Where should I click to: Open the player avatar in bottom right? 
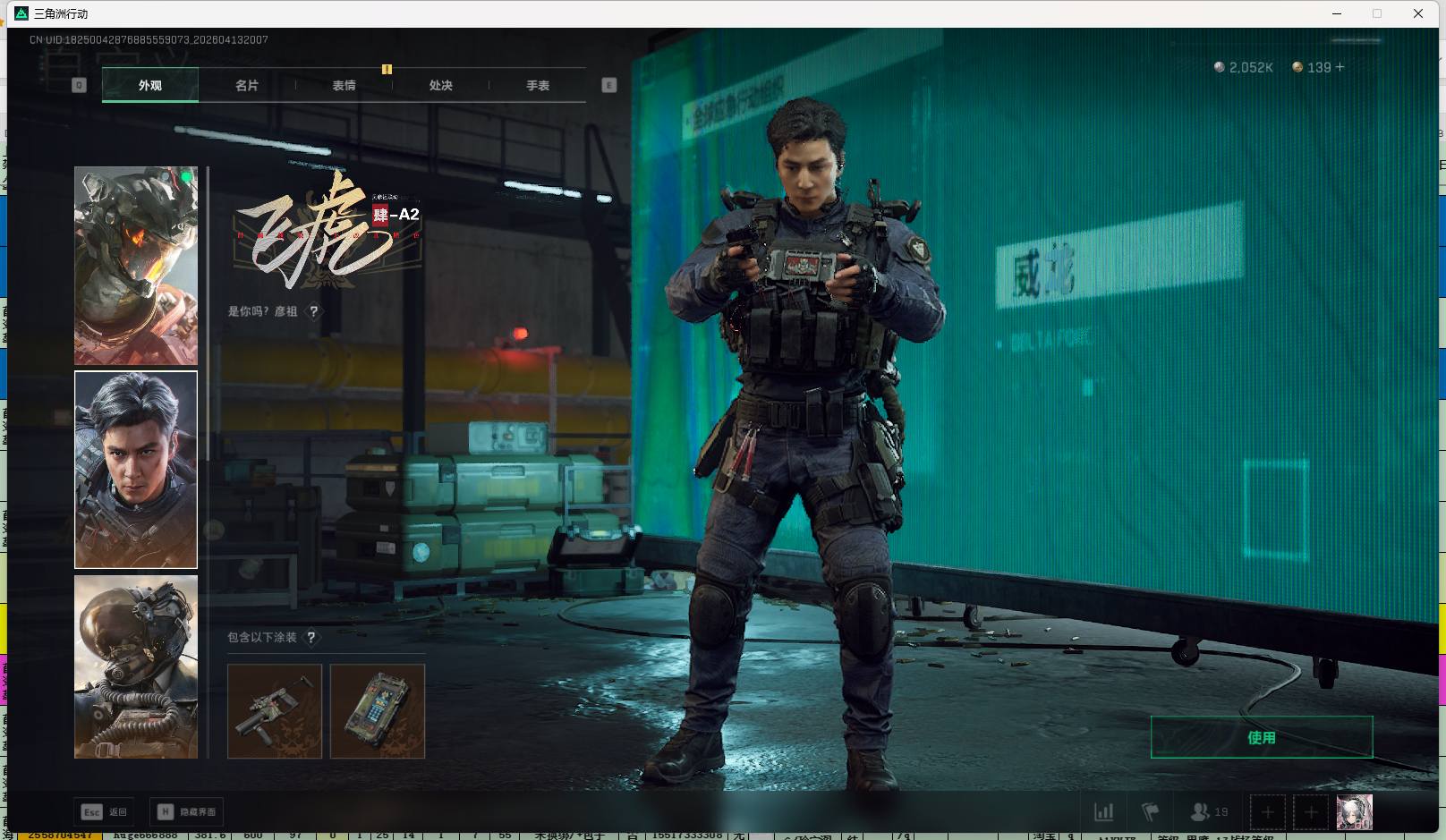pyautogui.click(x=1354, y=812)
